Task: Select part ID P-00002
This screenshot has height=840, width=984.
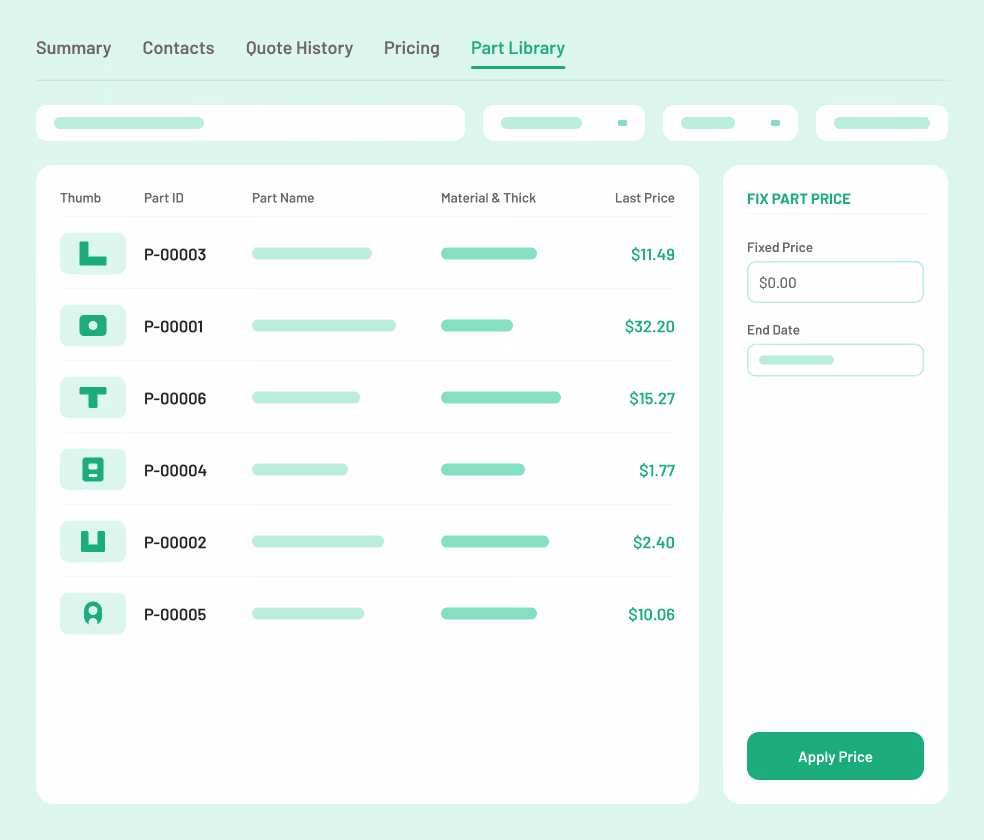Action: [175, 543]
